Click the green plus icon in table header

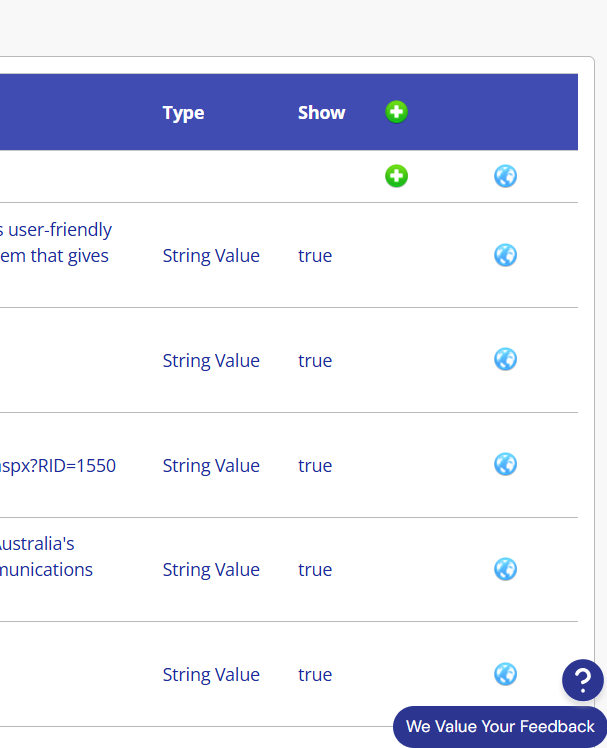tap(397, 112)
